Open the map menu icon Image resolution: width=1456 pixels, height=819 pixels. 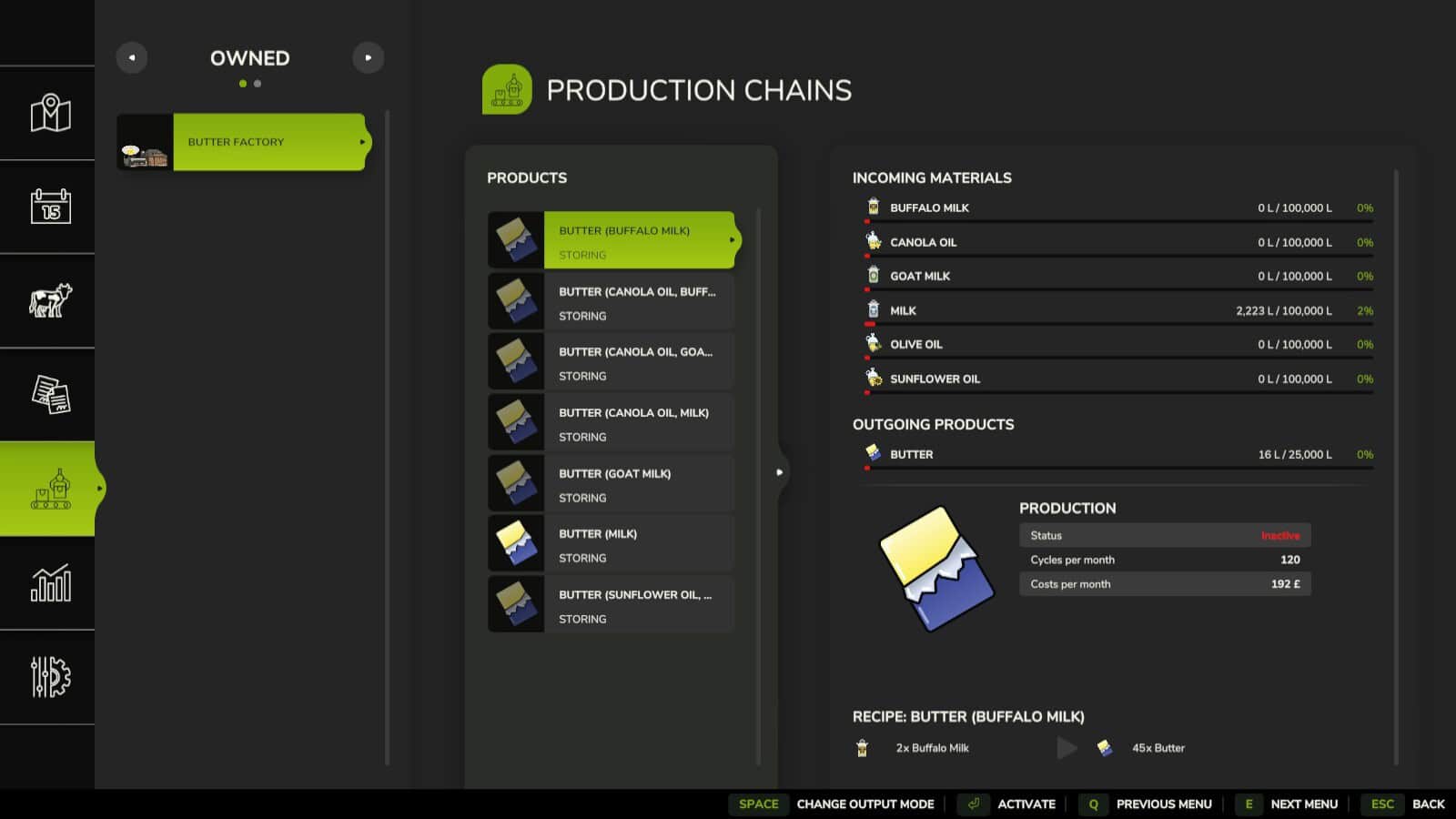[x=50, y=113]
